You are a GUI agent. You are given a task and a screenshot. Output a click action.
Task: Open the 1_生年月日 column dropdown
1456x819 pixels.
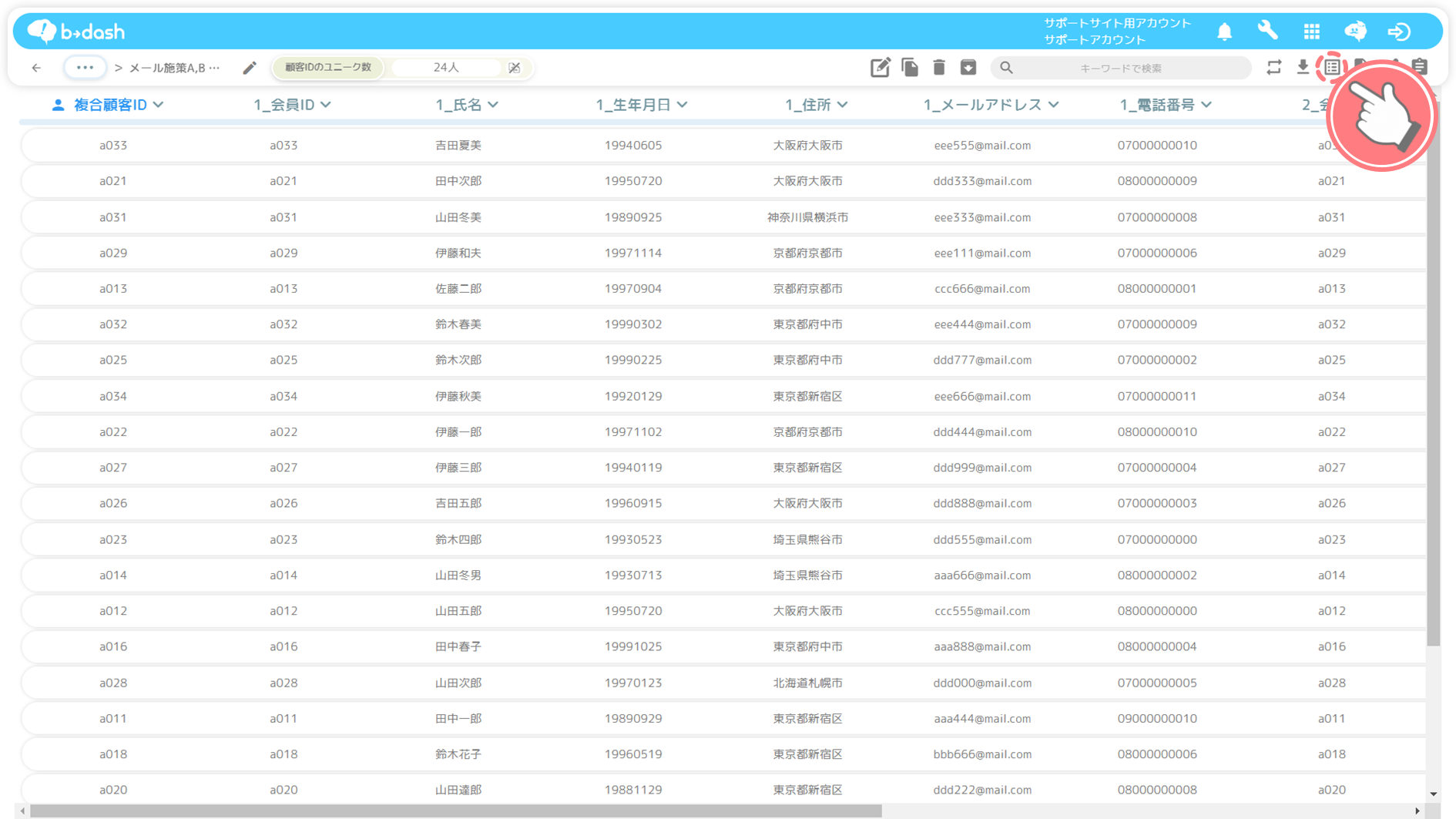point(683,105)
